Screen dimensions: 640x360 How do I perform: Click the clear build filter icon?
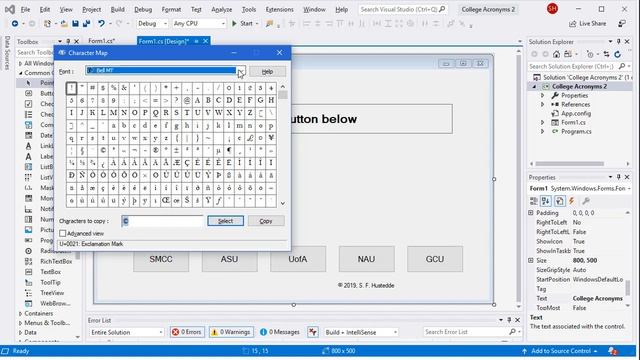[313, 332]
